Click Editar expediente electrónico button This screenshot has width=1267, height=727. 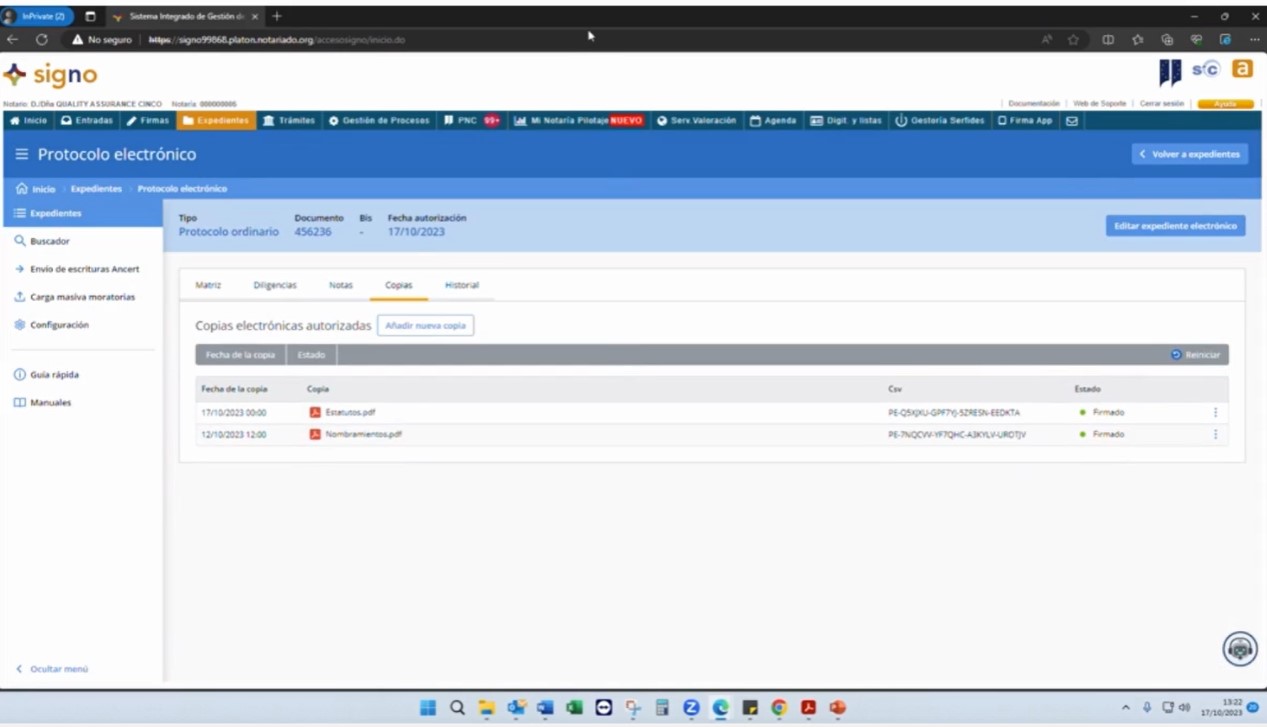pos(1175,226)
